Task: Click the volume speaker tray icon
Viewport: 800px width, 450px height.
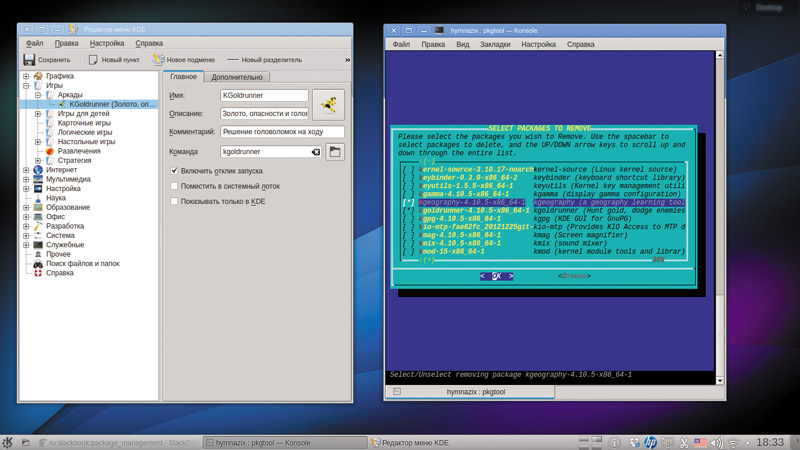Action: pos(717,443)
